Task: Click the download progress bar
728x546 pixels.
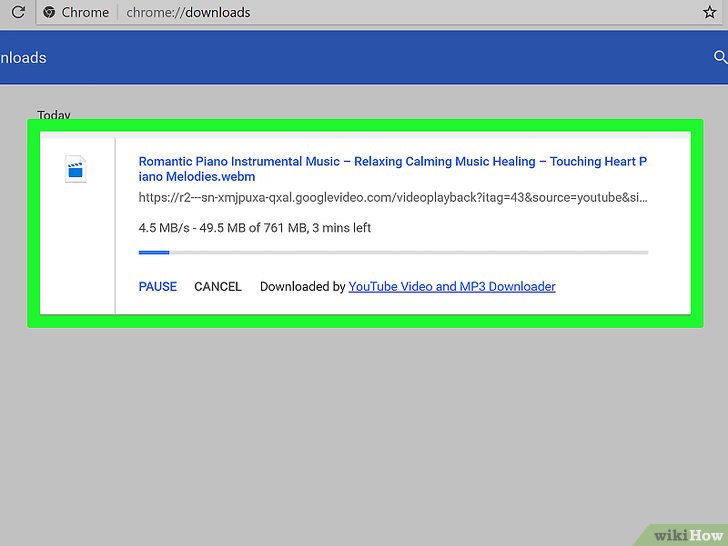Action: (x=393, y=253)
